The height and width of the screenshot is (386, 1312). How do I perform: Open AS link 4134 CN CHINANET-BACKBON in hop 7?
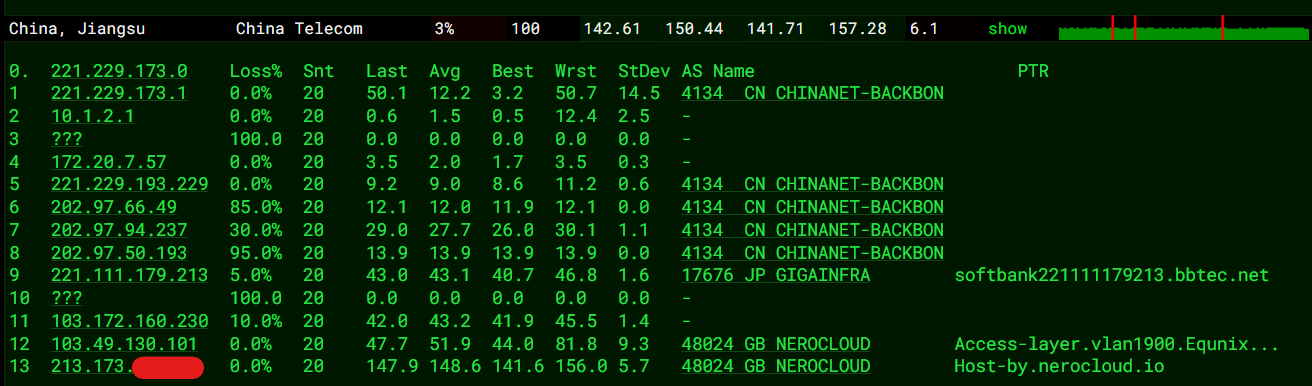812,231
